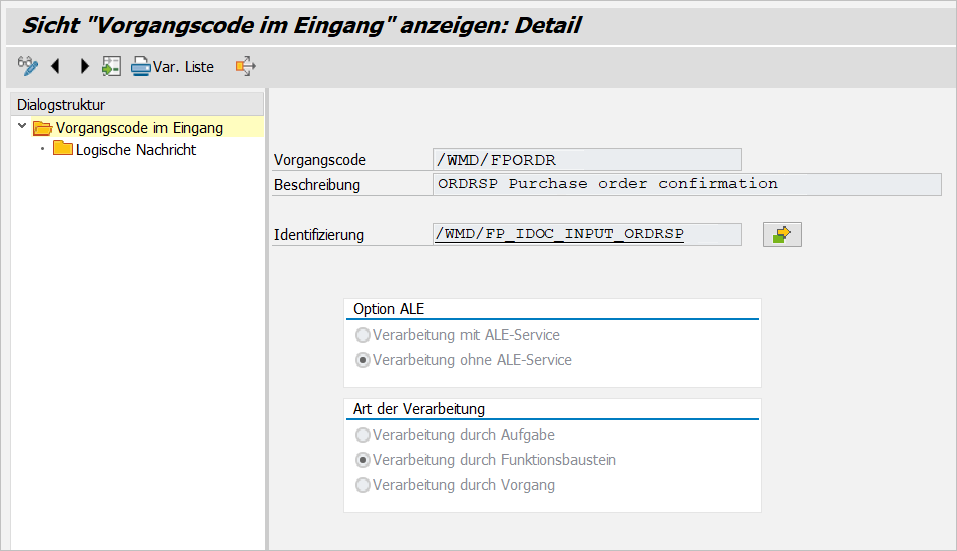The height and width of the screenshot is (551, 957).
Task: Go to previous entry with left arrow
Action: click(55, 67)
